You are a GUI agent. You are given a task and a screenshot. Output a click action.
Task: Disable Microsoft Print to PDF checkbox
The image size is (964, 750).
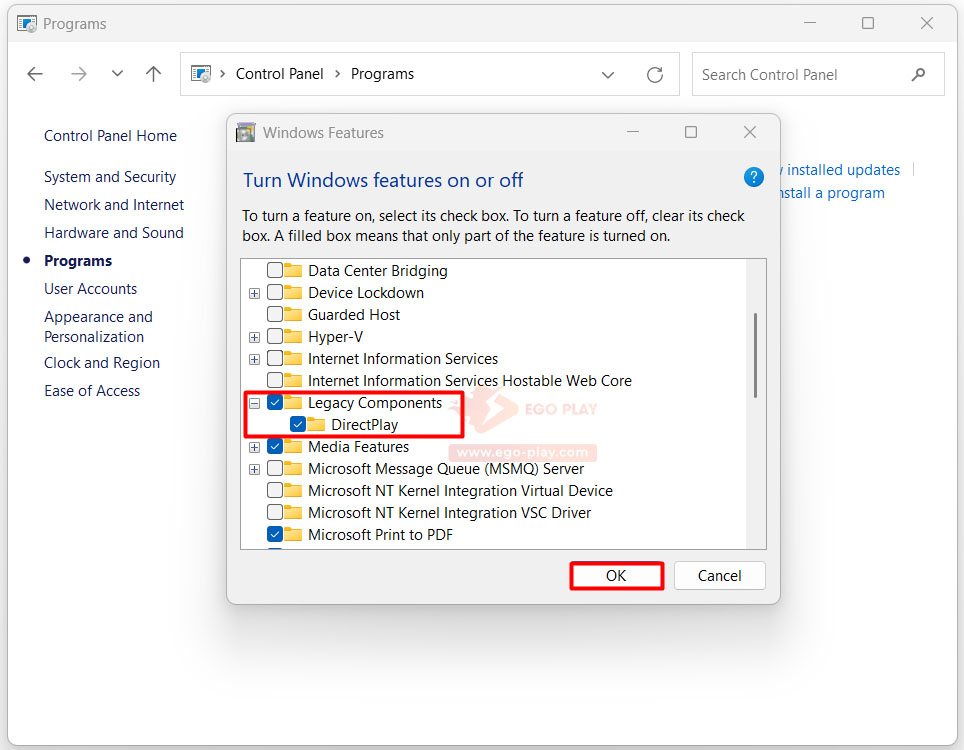tap(275, 535)
